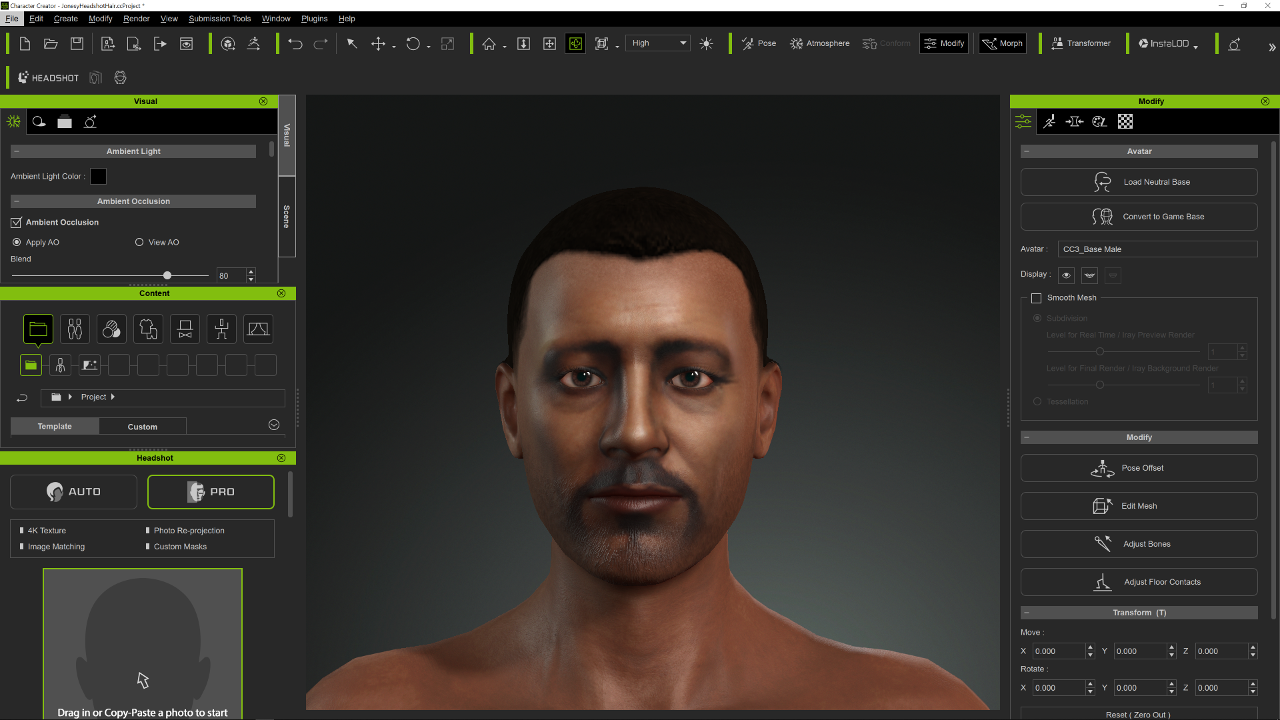
Task: Toggle the avatar display eye icon
Action: pos(1066,274)
